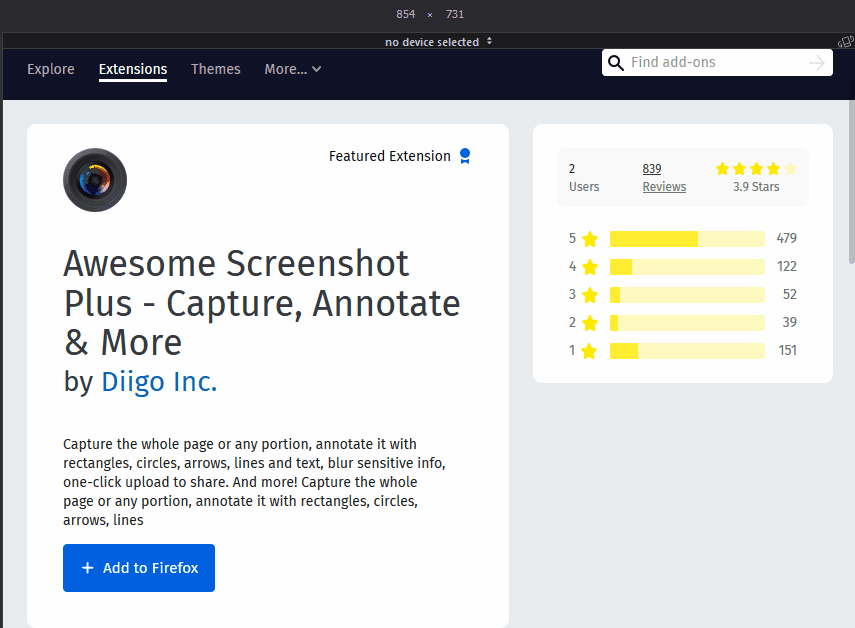Toggle the rotate viewport icon
Screen dimensions: 855x628
coord(846,42)
